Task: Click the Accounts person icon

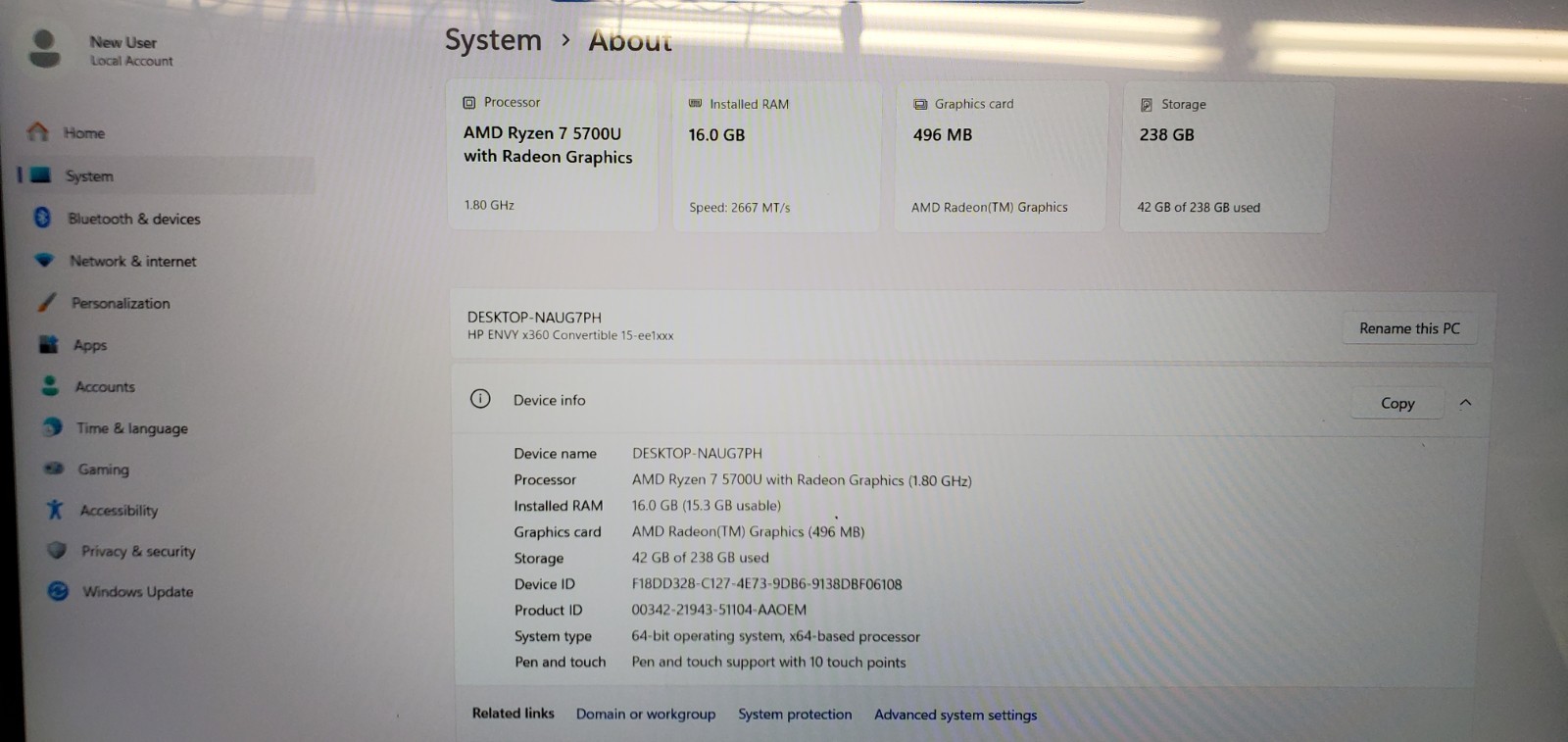Action: coord(50,385)
